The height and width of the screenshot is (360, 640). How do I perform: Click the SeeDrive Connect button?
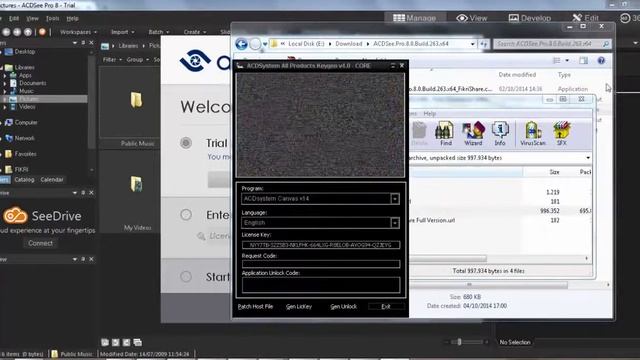coord(40,243)
